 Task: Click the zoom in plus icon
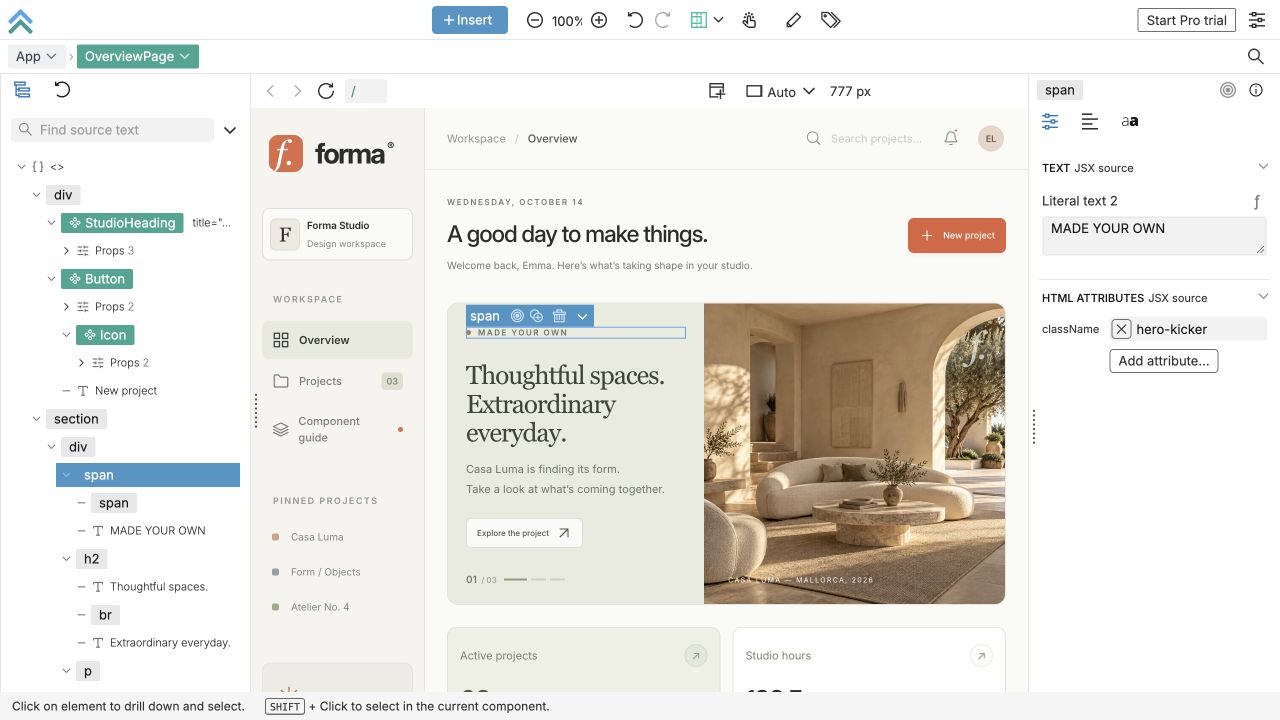[x=599, y=20]
